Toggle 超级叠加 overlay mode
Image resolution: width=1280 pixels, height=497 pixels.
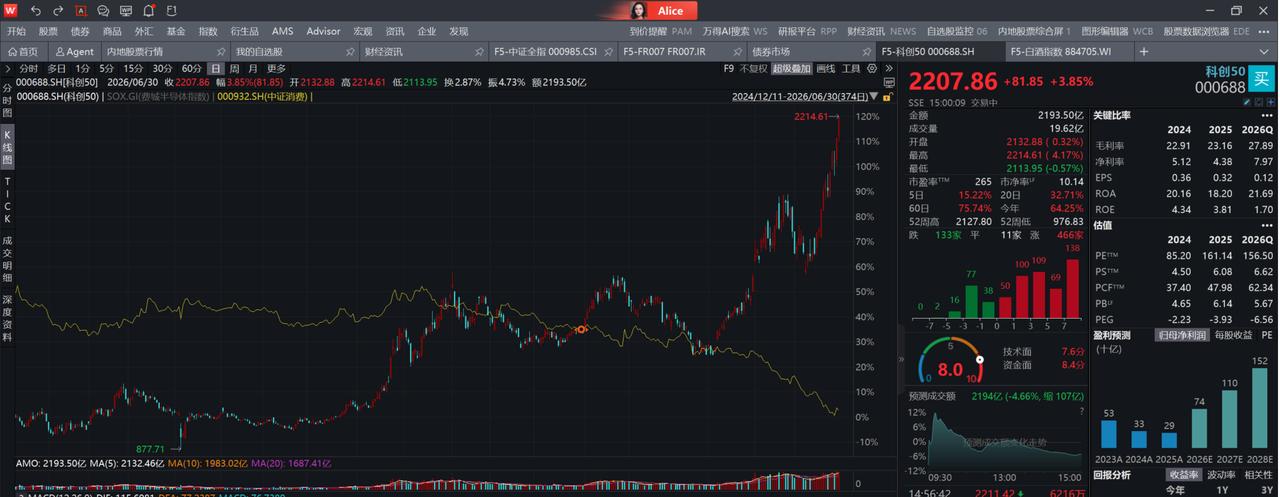[x=790, y=69]
